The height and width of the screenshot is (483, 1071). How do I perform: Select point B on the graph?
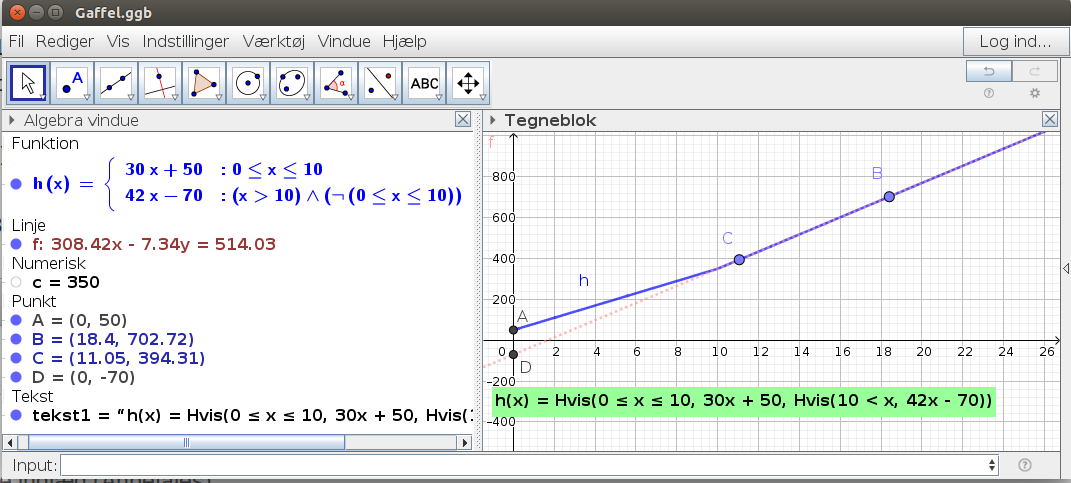889,197
